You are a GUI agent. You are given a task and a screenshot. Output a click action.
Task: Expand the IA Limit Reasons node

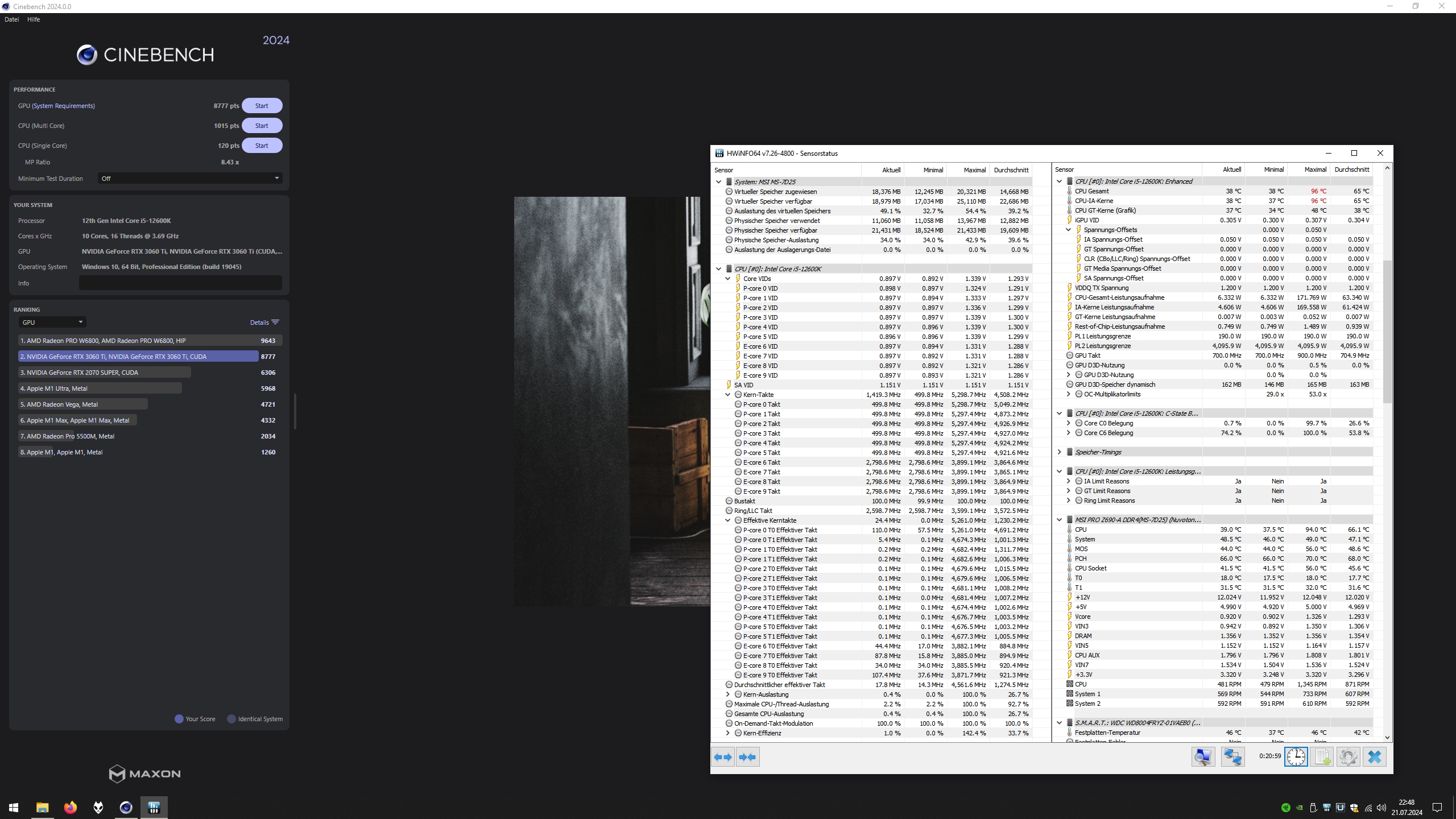(x=1068, y=481)
